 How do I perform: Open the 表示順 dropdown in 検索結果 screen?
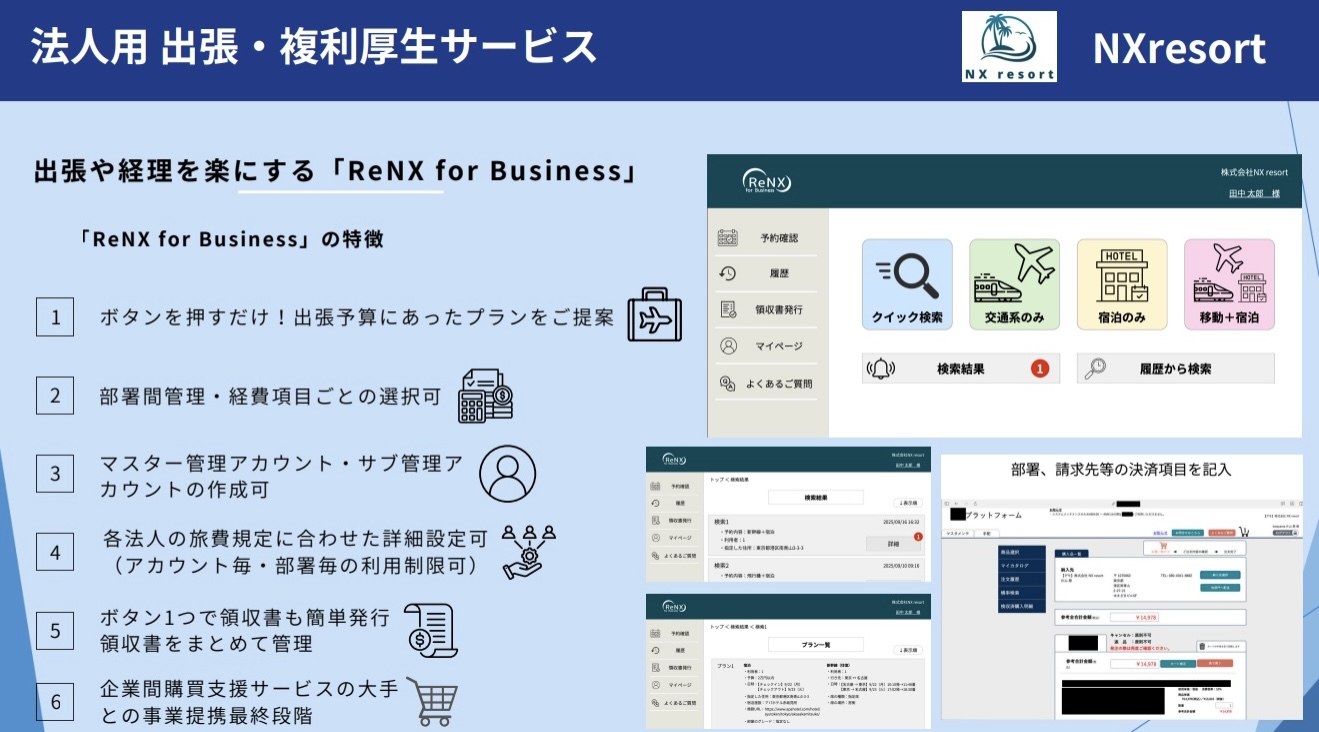pos(906,503)
